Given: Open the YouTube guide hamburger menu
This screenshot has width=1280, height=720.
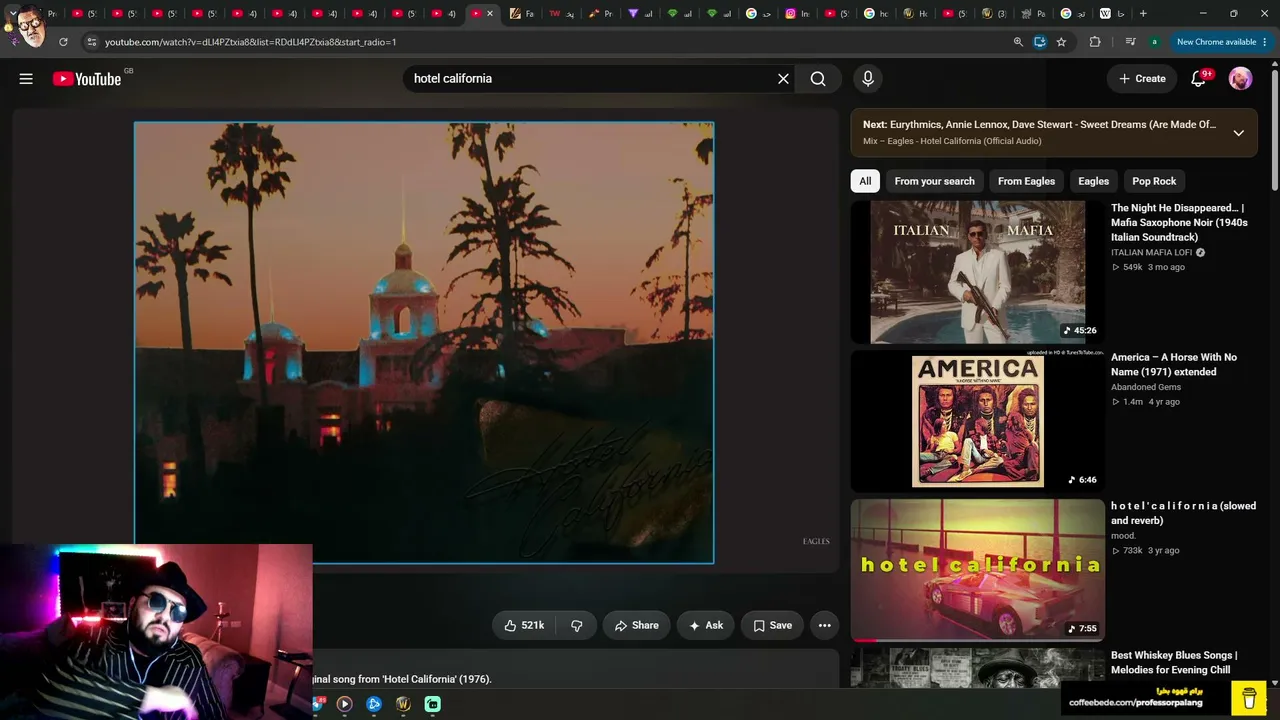Looking at the screenshot, I should [26, 79].
